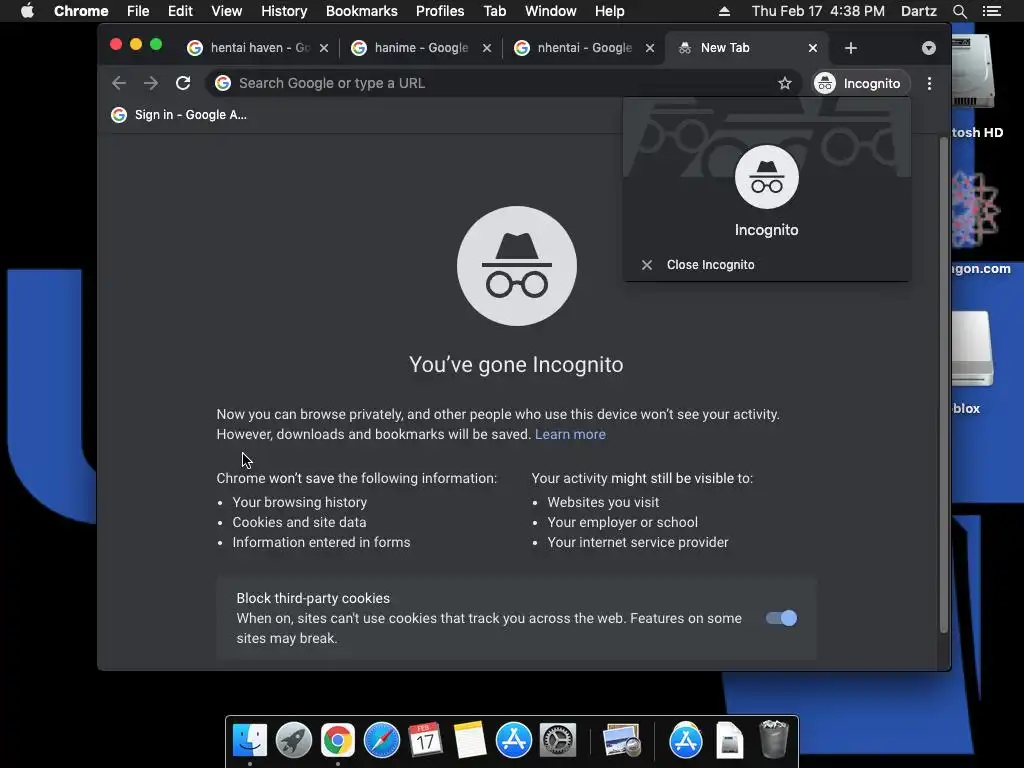Focus the Search Google or type a URL field
This screenshot has height=768, width=1024.
point(503,83)
